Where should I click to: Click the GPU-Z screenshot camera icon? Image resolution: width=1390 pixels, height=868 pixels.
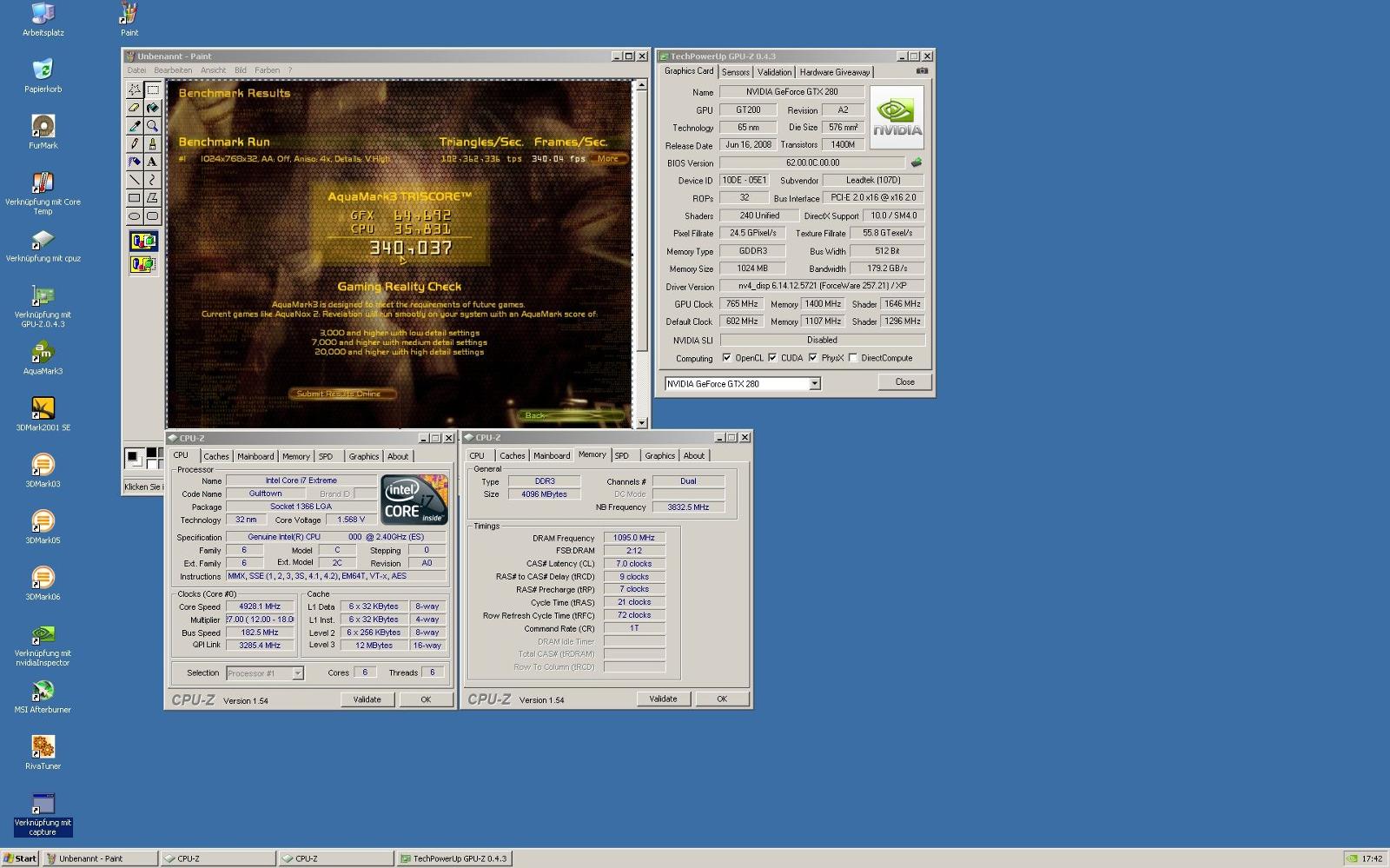pos(922,71)
